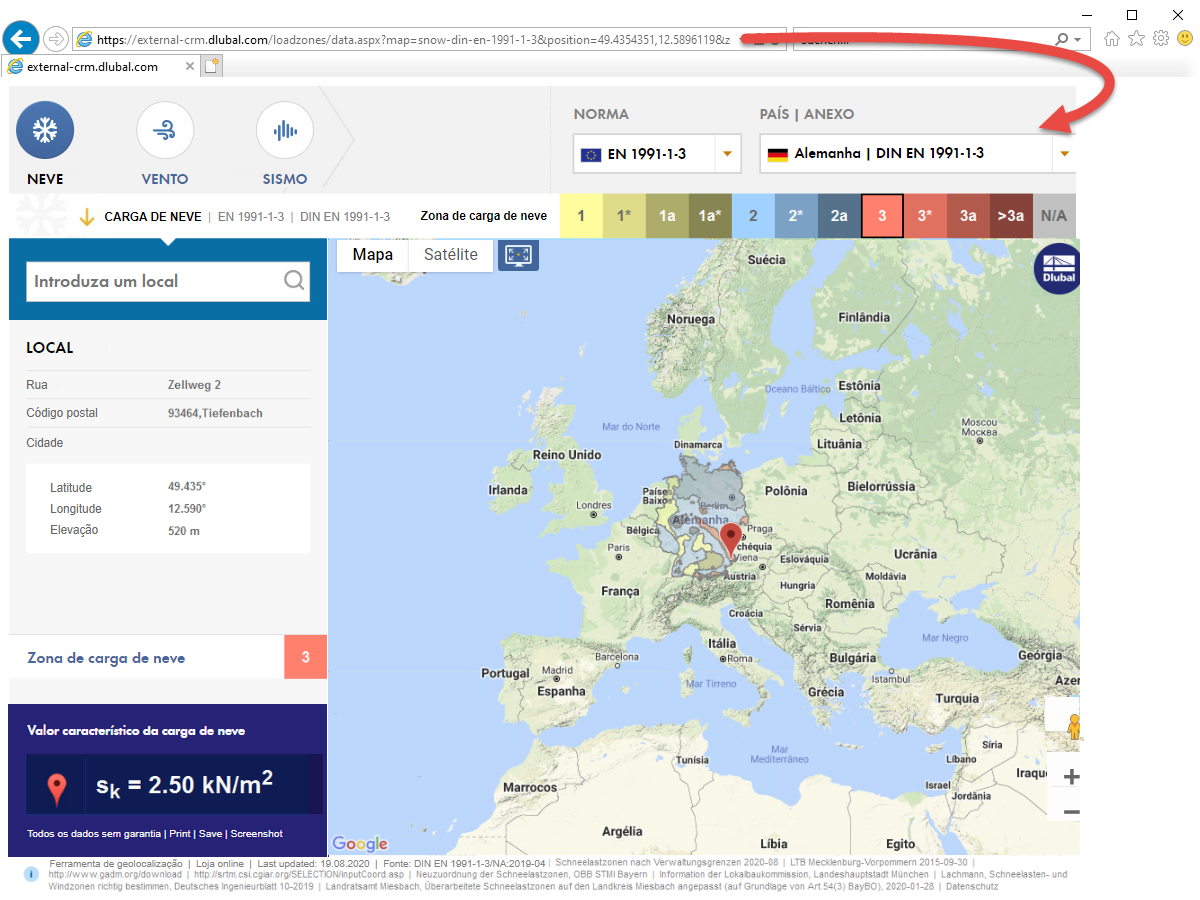This screenshot has height=900, width=1200.
Task: Click the Introduza um local field
Action: point(168,281)
